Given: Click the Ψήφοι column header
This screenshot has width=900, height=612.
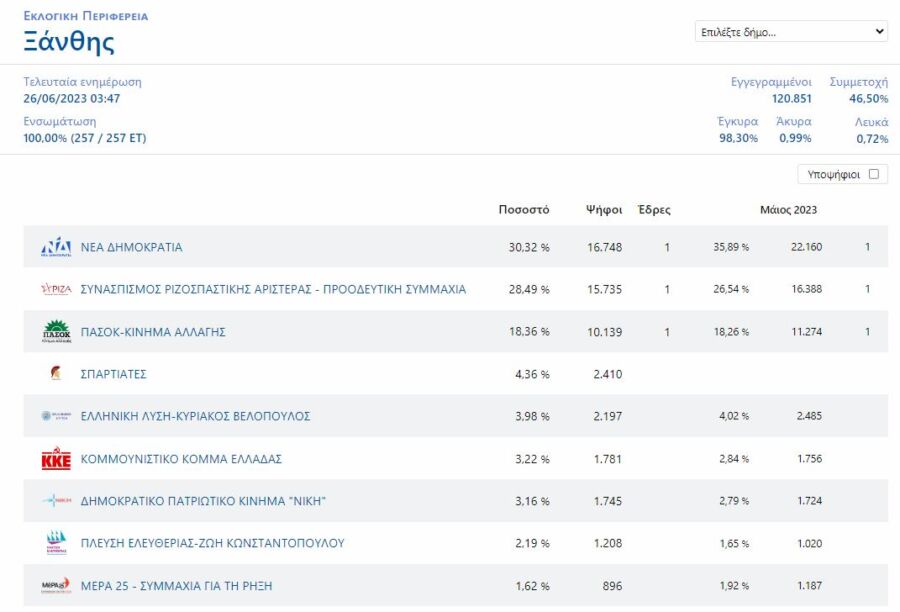Looking at the screenshot, I should pos(604,210).
